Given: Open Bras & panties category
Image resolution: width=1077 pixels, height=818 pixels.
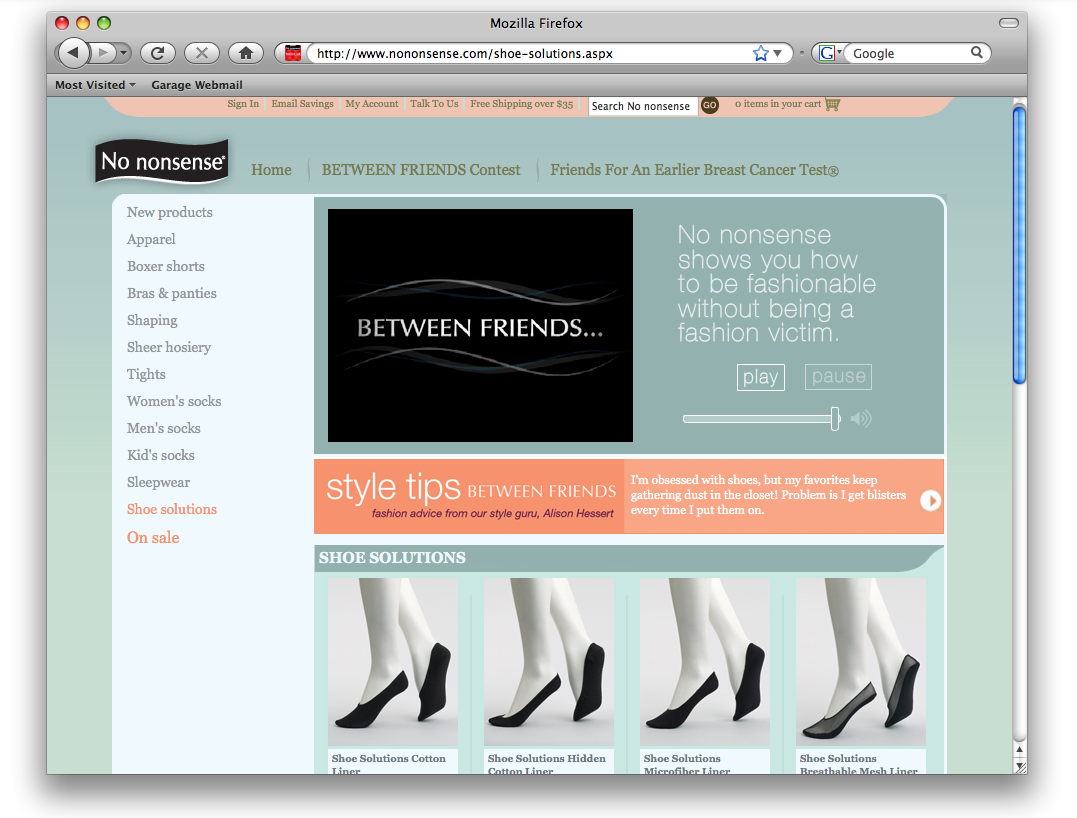Looking at the screenshot, I should (172, 293).
